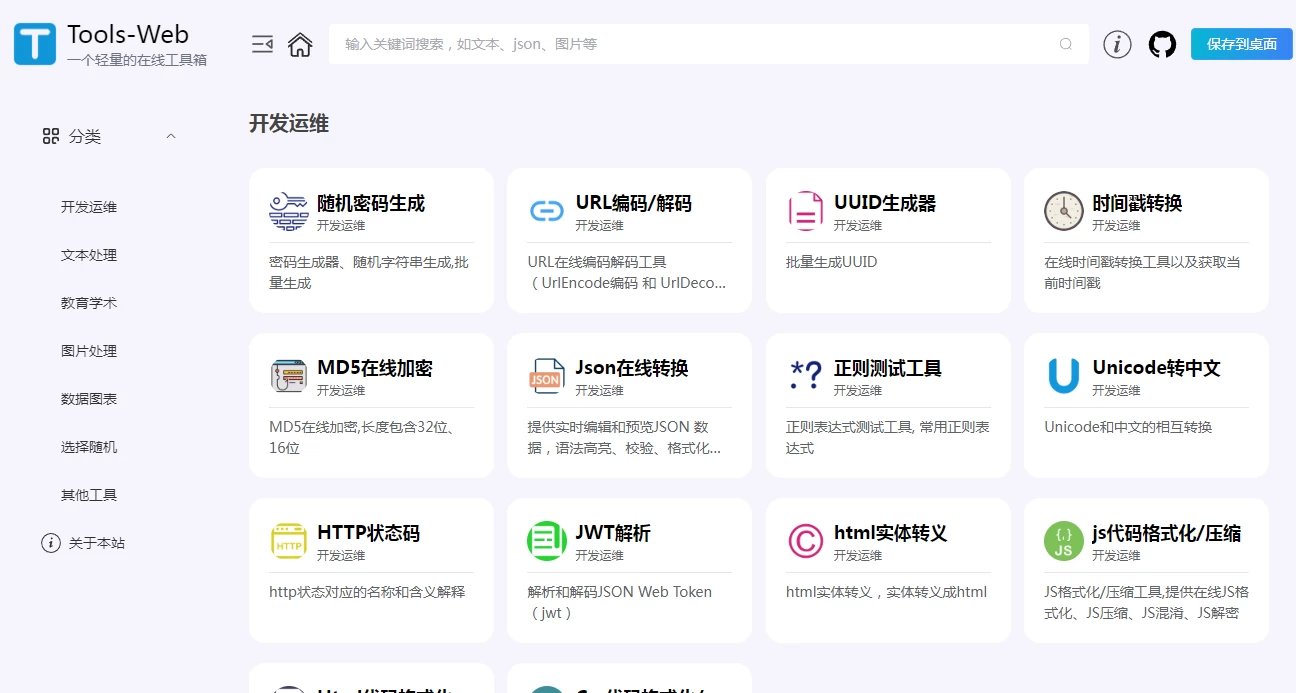Image resolution: width=1296 pixels, height=693 pixels.
Task: Open the Json在线转换 tool icon
Action: [547, 376]
